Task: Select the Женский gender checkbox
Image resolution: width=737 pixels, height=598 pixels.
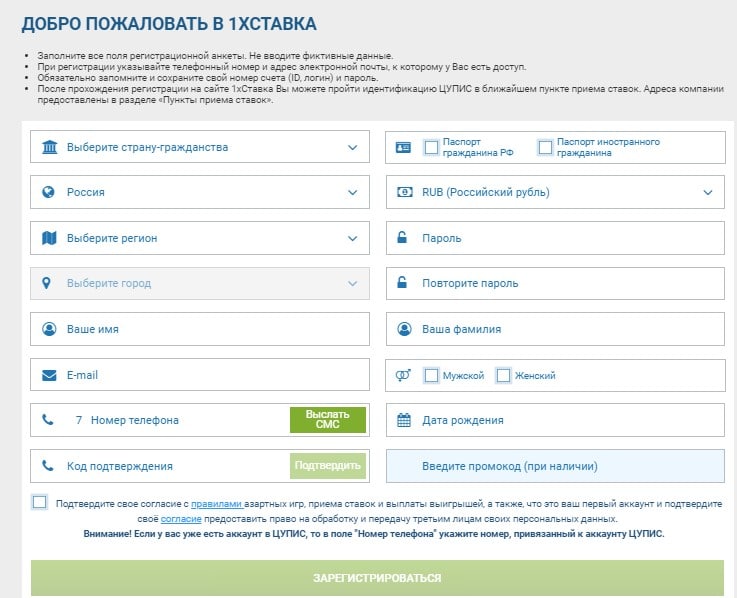Action: (503, 375)
